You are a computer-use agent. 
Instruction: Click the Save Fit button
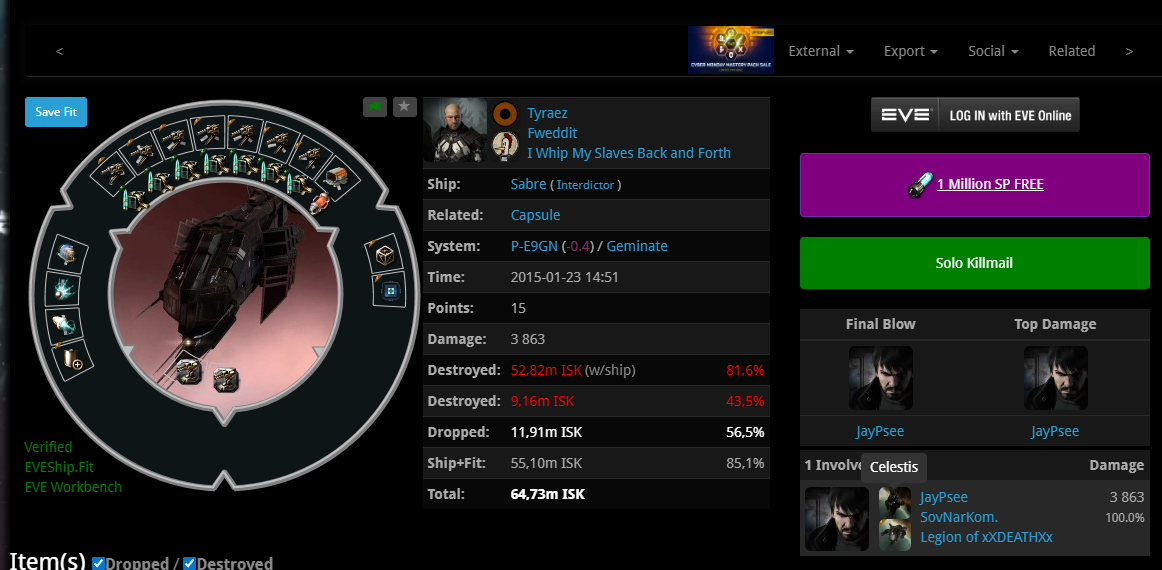pyautogui.click(x=56, y=112)
